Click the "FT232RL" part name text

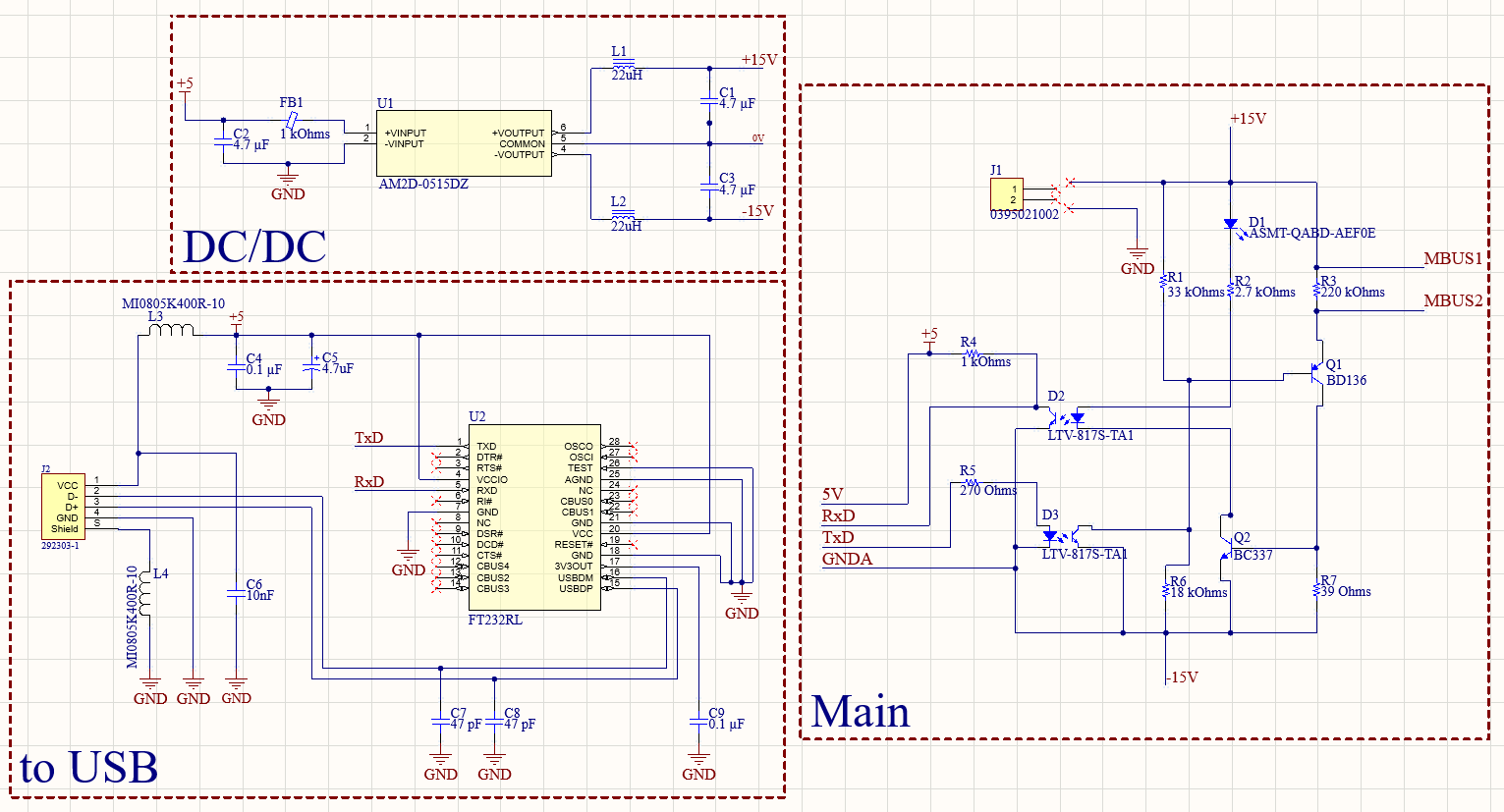(x=495, y=620)
